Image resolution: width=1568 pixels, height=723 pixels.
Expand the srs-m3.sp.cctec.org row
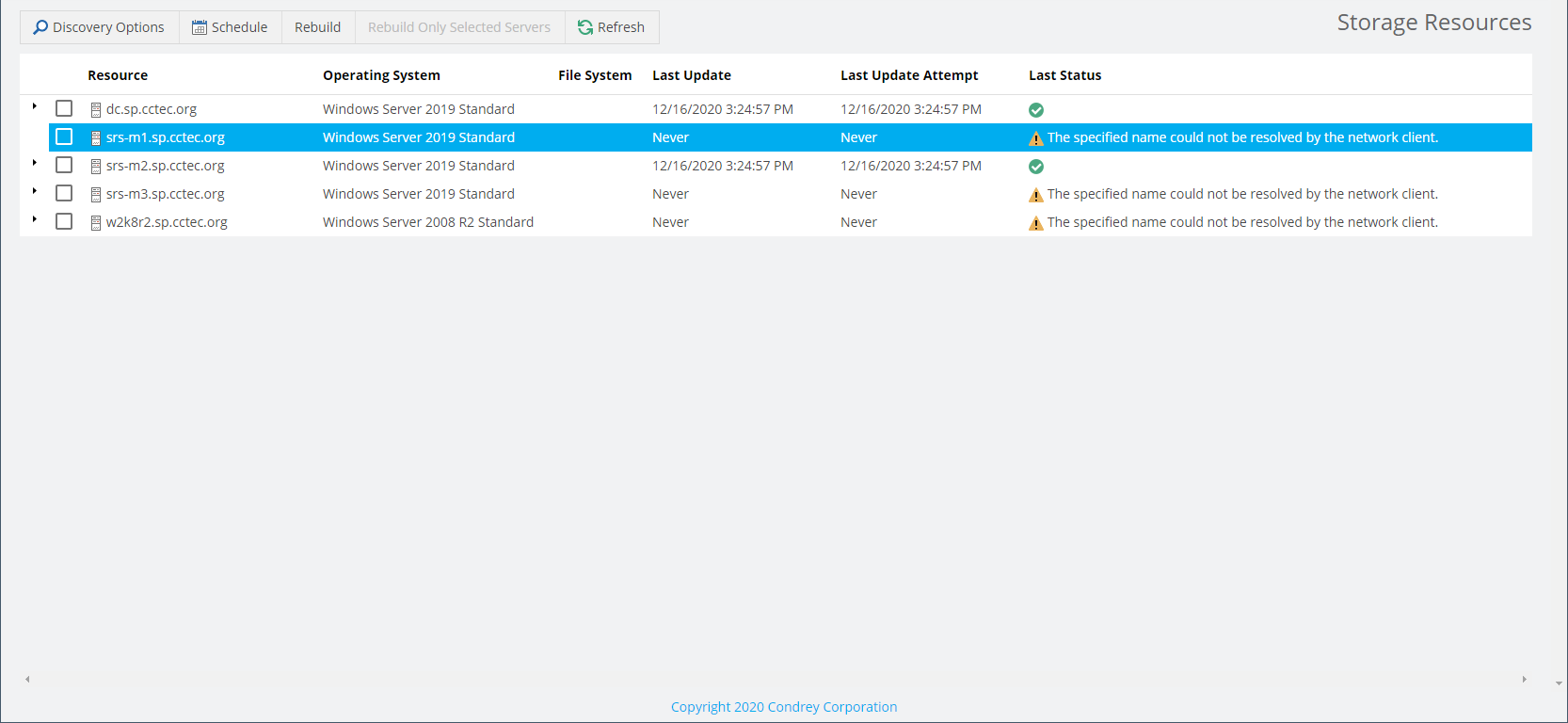coord(35,191)
